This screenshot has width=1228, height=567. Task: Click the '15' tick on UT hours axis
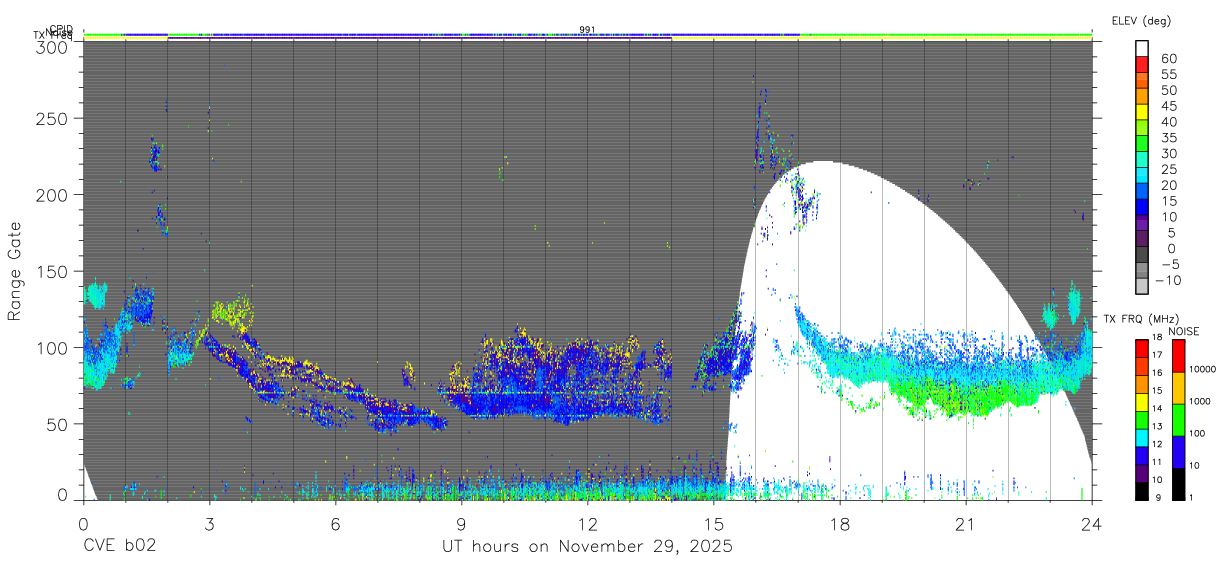[713, 523]
